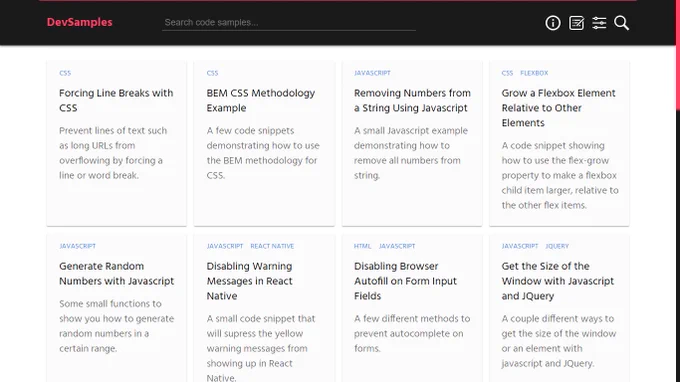Click the magnifying glass search icon

[621, 23]
